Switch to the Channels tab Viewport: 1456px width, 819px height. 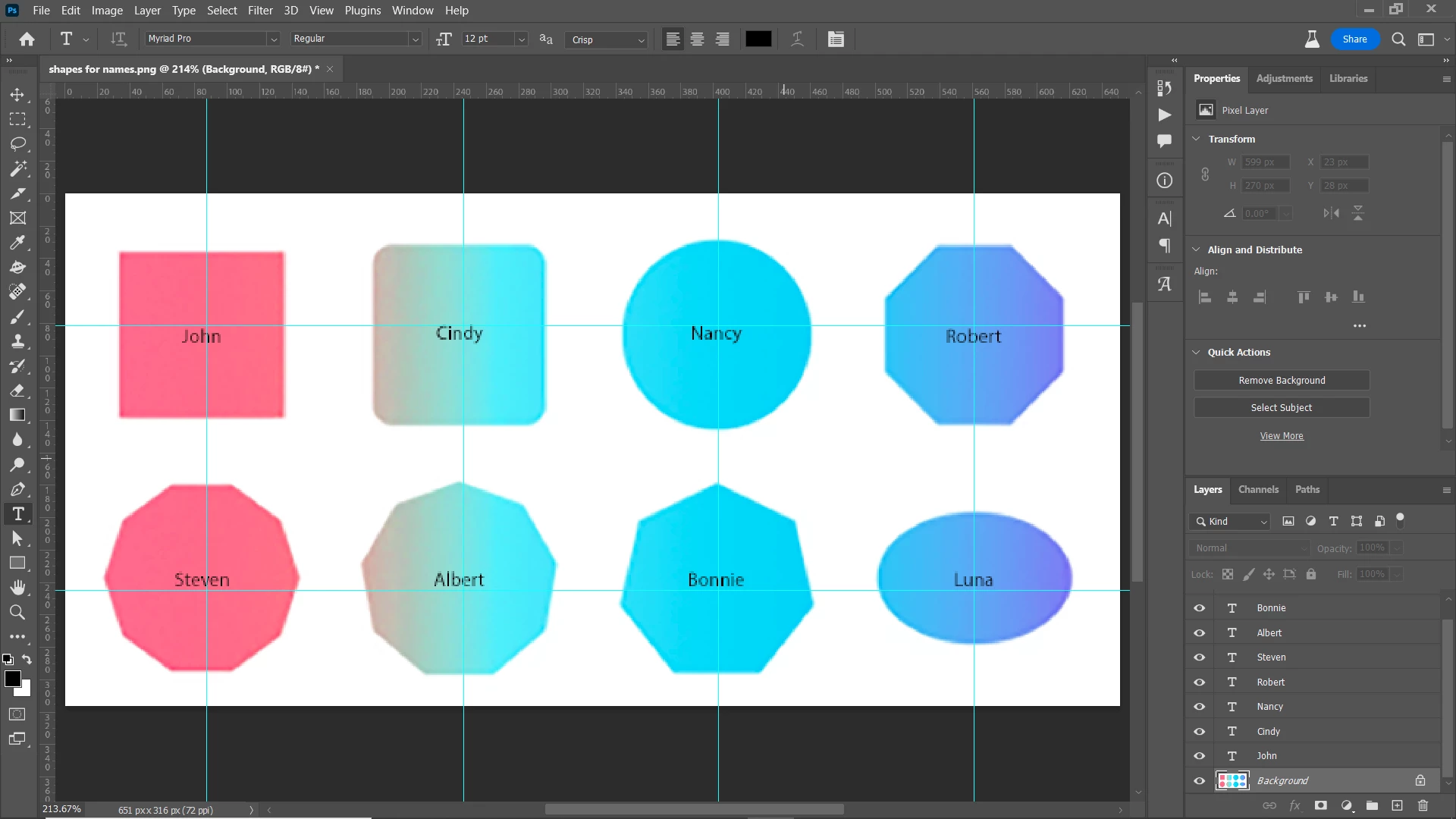[x=1258, y=489]
